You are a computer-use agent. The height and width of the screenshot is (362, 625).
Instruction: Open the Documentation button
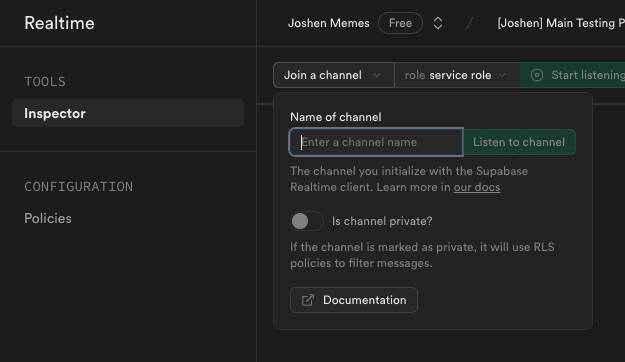point(354,300)
